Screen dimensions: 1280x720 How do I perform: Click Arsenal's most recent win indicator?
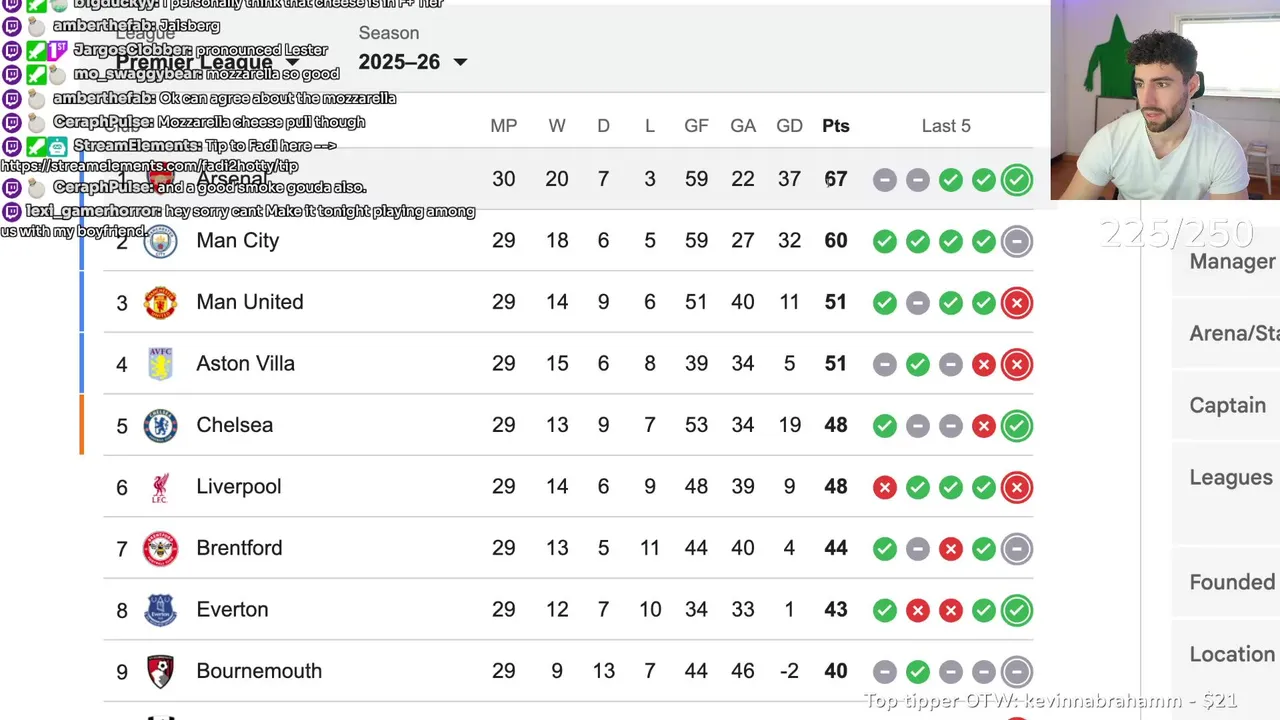click(x=1017, y=180)
